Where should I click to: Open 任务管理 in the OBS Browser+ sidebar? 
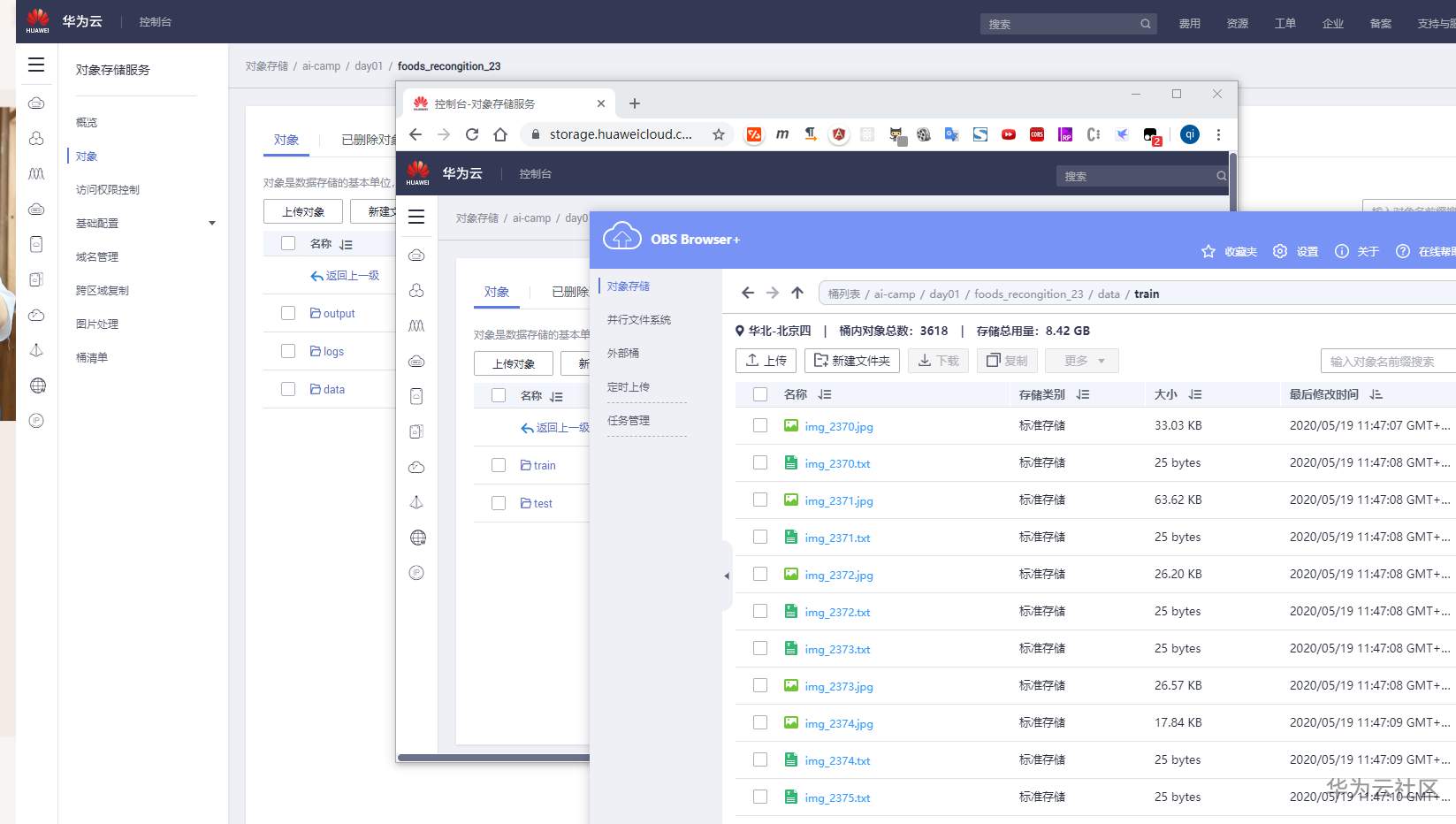(x=629, y=421)
